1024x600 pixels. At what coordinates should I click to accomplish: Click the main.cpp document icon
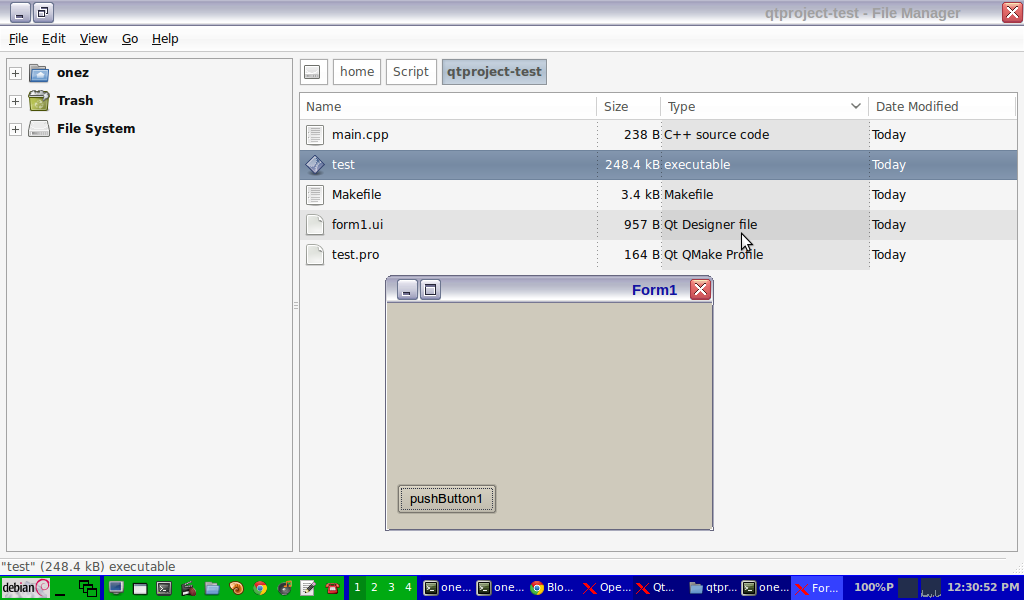pos(315,134)
